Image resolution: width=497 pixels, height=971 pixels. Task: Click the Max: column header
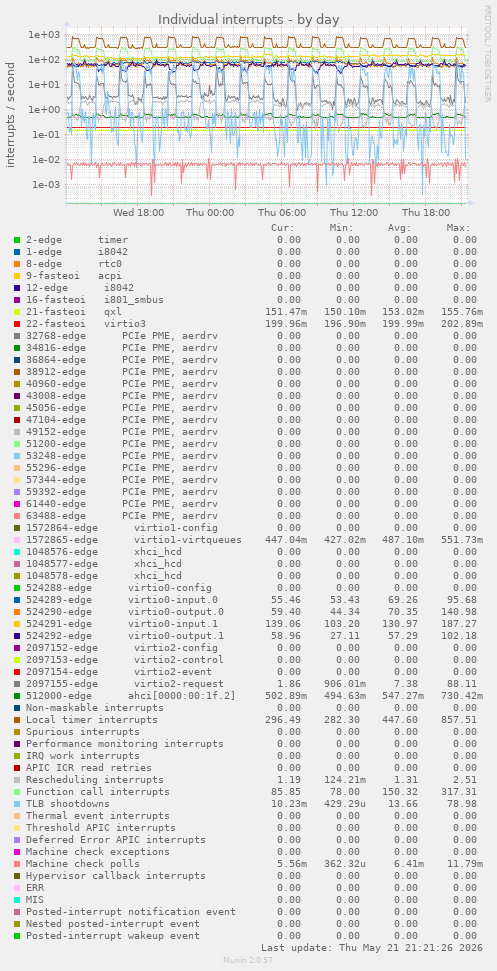(x=459, y=228)
